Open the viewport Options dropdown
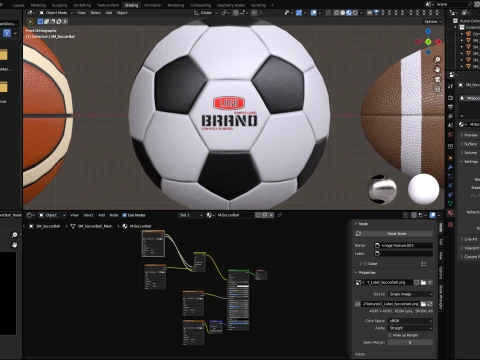The image size is (480, 360). pos(433,21)
